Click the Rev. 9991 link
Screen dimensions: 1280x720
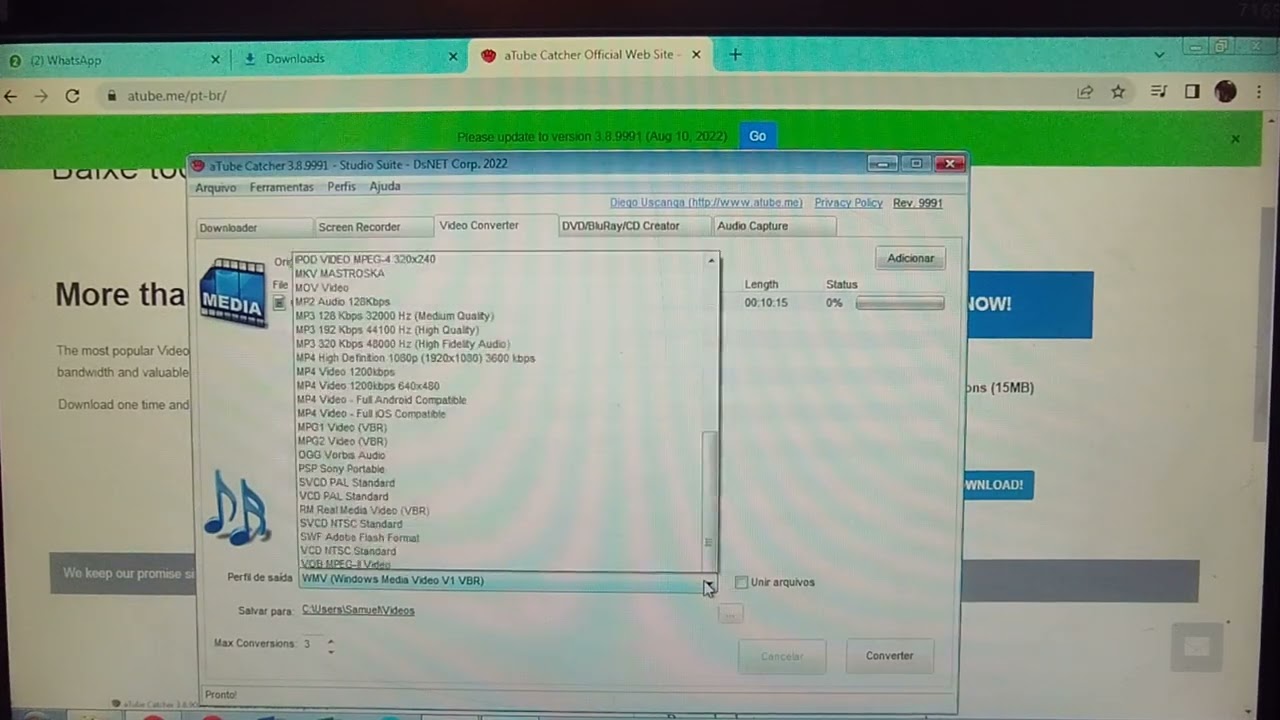coord(918,203)
